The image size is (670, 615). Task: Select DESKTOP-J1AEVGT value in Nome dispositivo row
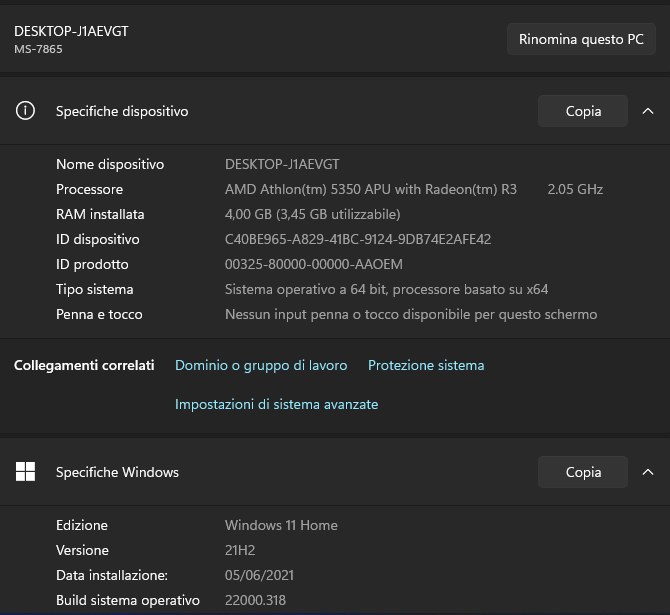(x=282, y=164)
